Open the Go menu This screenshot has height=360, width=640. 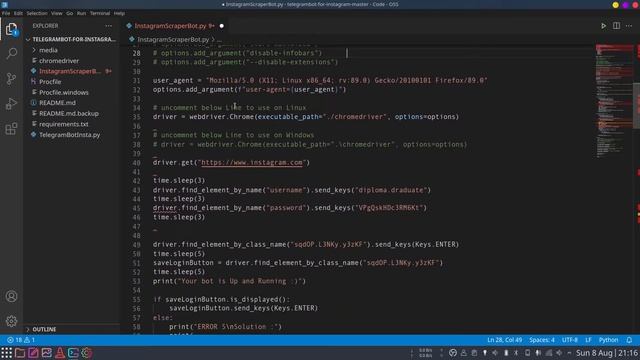[x=70, y=13]
